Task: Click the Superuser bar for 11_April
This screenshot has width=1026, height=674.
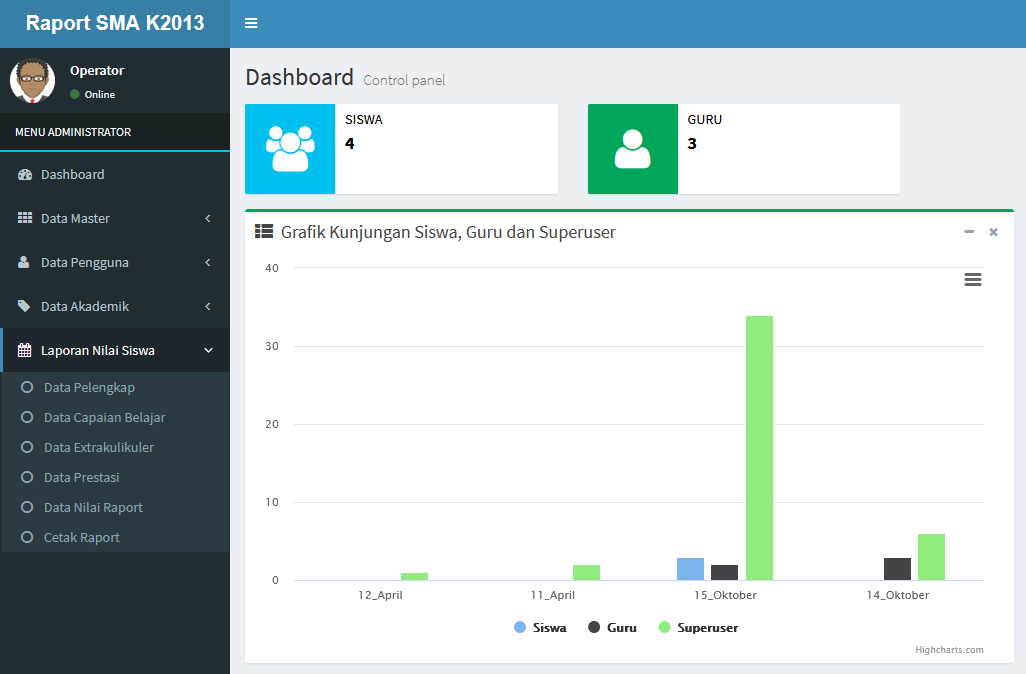Action: tap(586, 573)
